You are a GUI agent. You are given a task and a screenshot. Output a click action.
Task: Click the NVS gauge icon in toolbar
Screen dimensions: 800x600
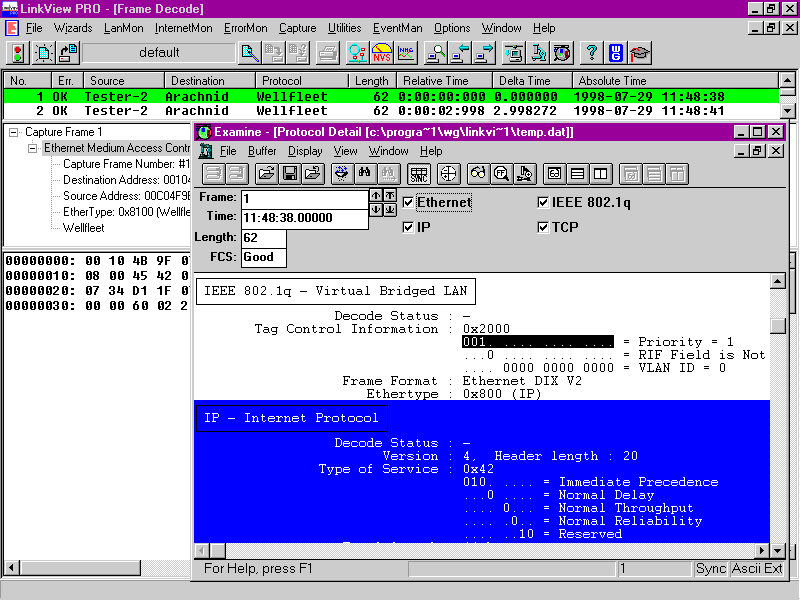click(x=381, y=52)
